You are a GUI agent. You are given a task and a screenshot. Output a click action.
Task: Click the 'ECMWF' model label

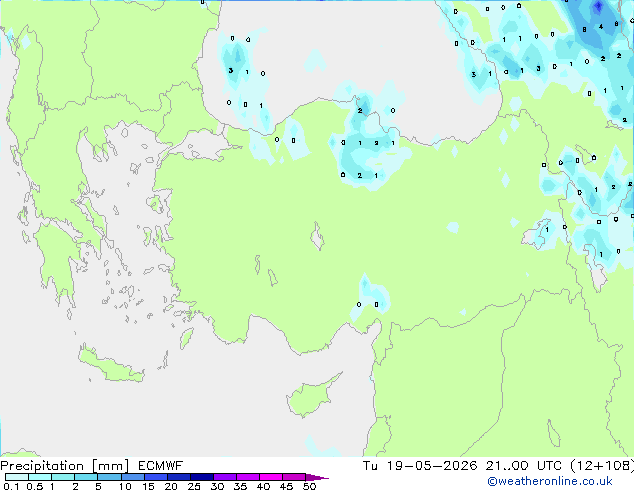coord(161,466)
